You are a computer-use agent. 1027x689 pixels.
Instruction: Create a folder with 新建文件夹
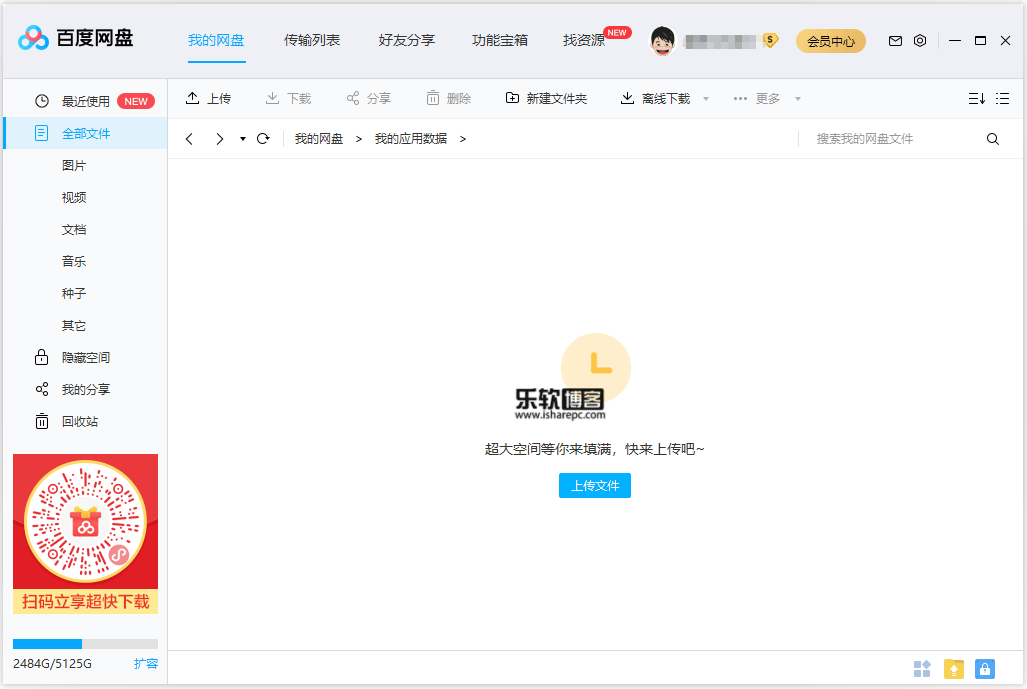546,98
